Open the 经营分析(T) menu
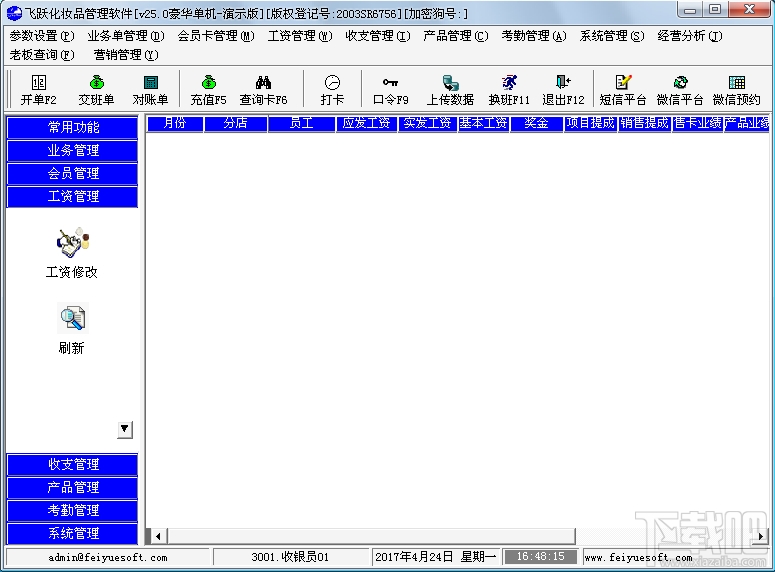The height and width of the screenshot is (572, 775). click(x=690, y=36)
